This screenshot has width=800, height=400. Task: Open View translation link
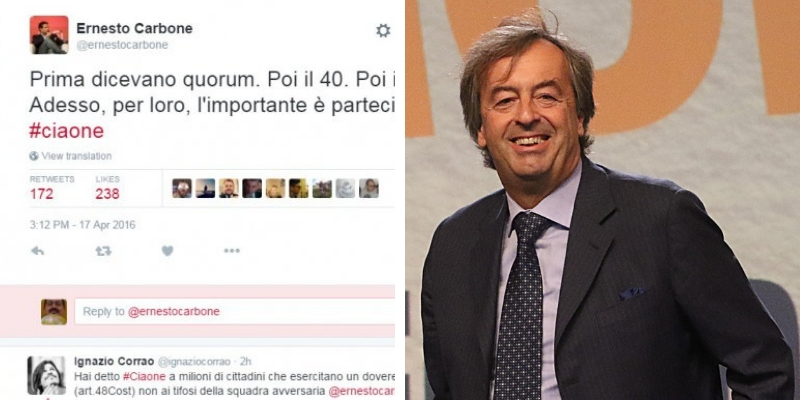tap(77, 156)
